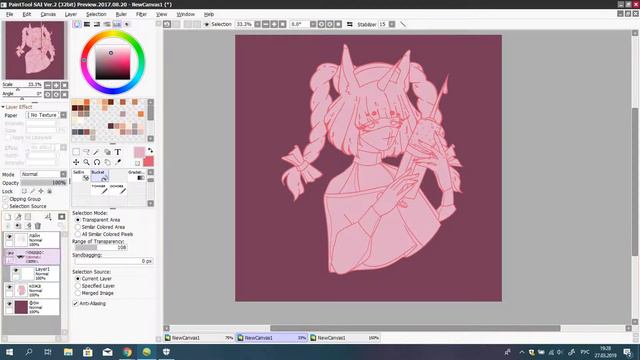Screen dimensions: 640x360
Task: Click the horizontal canvas scrollbar
Action: tap(415, 328)
